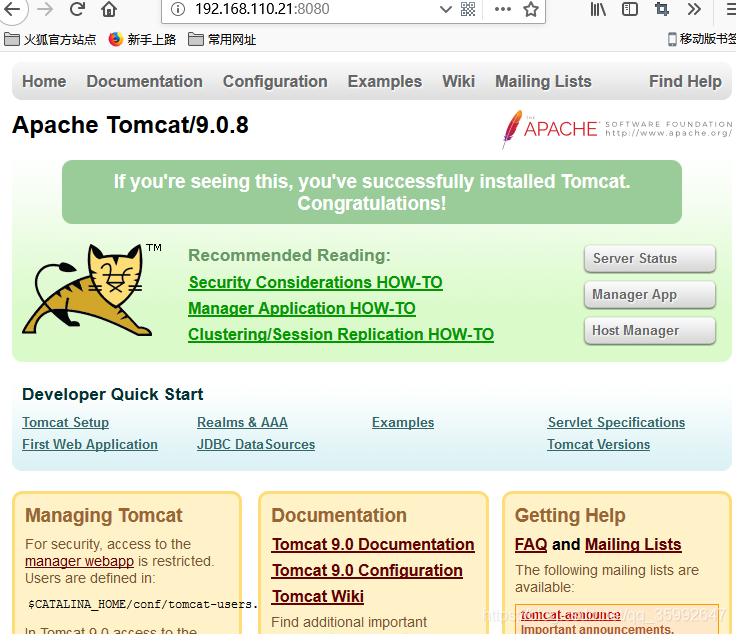Open Mailing Lists in the top navigation bar
The width and height of the screenshot is (736, 634).
pos(544,81)
